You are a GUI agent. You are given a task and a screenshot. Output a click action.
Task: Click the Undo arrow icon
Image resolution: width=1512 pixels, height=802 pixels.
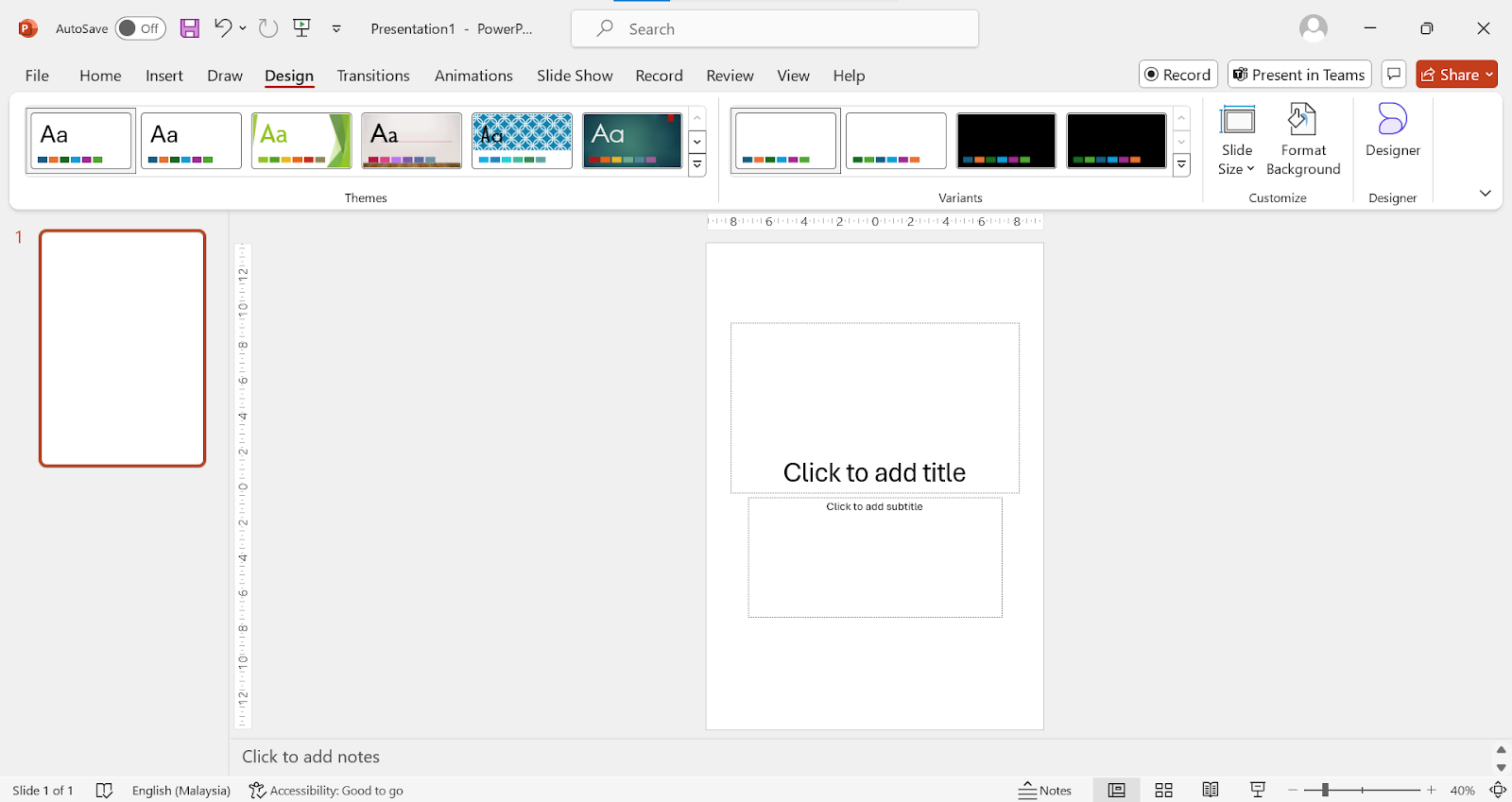[x=223, y=28]
